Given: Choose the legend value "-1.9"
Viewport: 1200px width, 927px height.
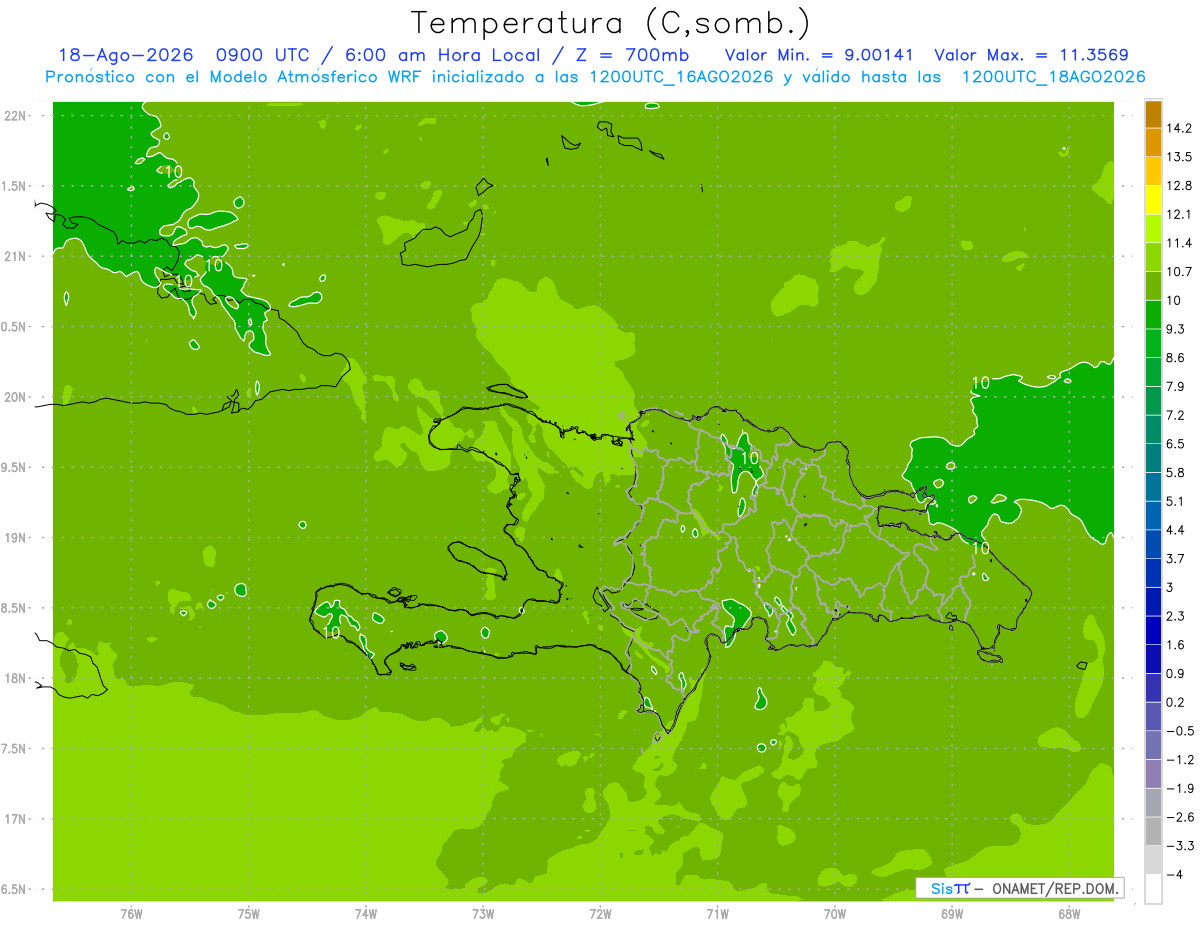Looking at the screenshot, I should coord(1180,788).
